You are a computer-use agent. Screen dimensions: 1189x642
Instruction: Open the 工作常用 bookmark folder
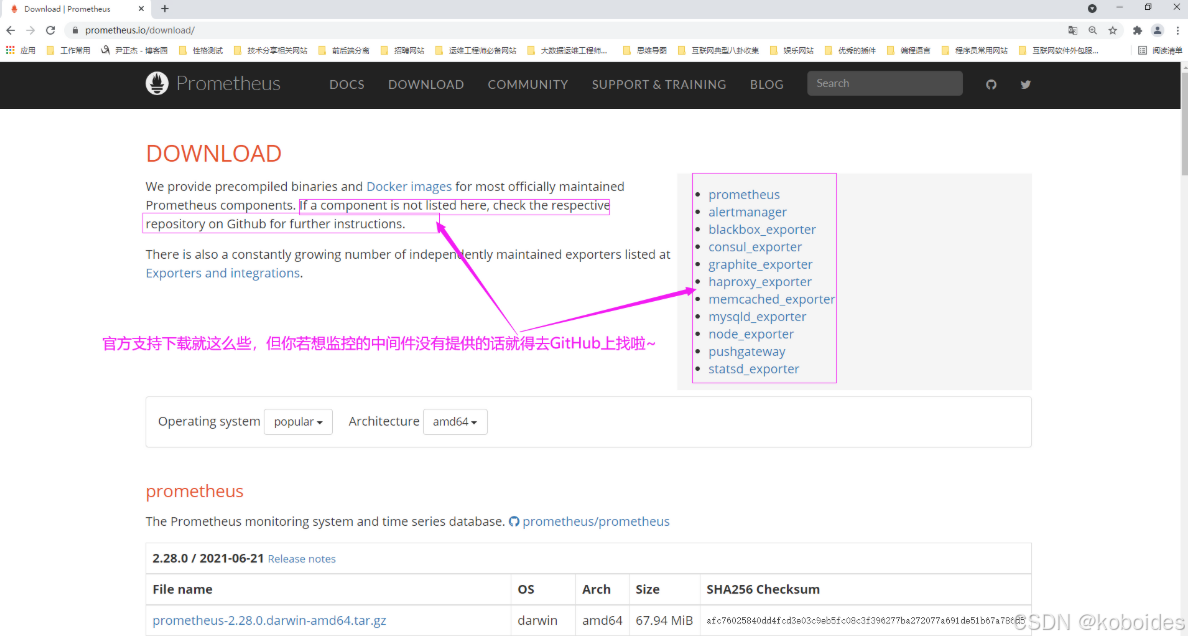click(68, 51)
